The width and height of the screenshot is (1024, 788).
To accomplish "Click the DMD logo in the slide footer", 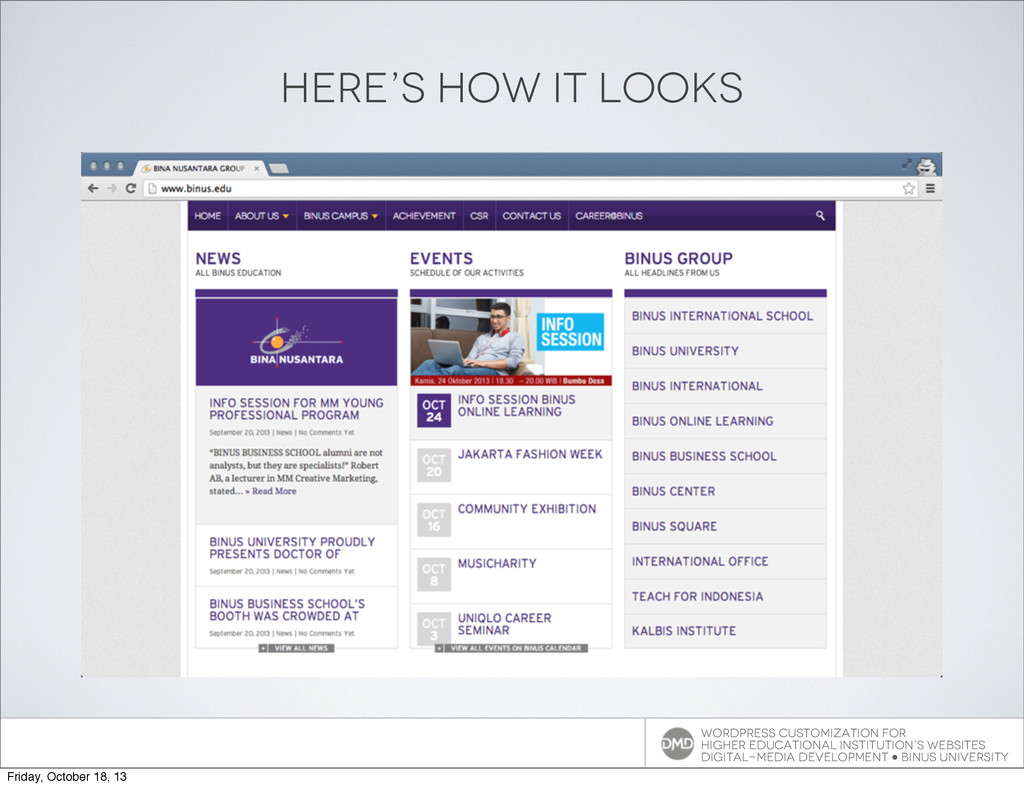I will click(677, 744).
